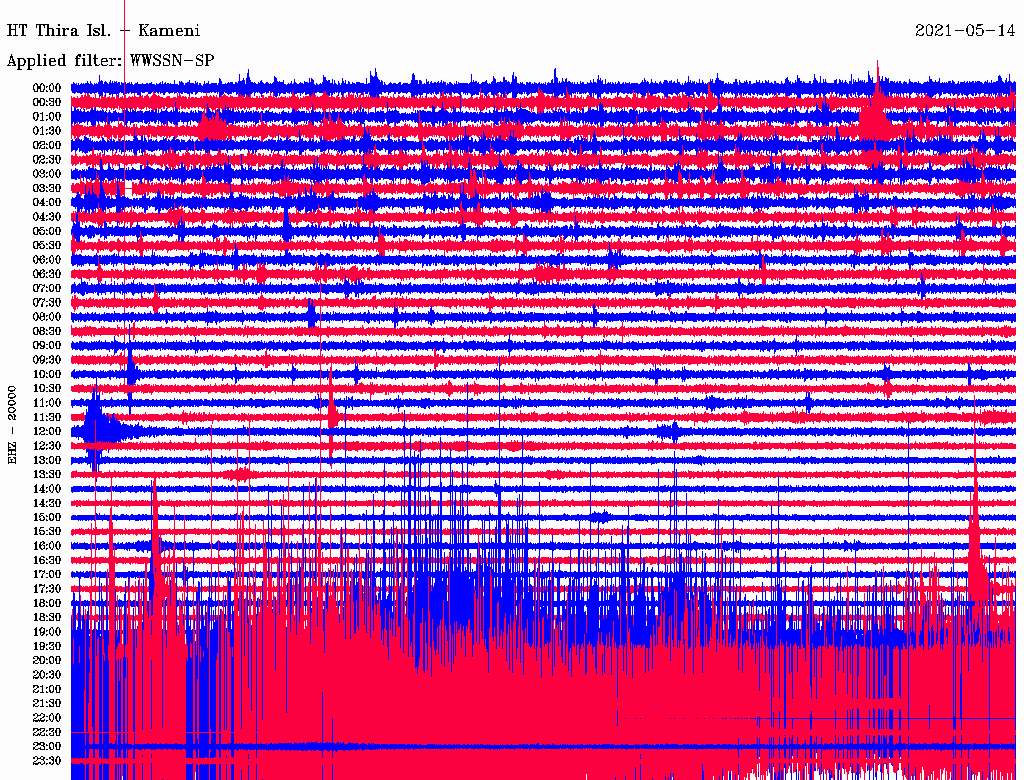The height and width of the screenshot is (780, 1024).
Task: Select the 21:00 time row label
Action: pos(47,689)
